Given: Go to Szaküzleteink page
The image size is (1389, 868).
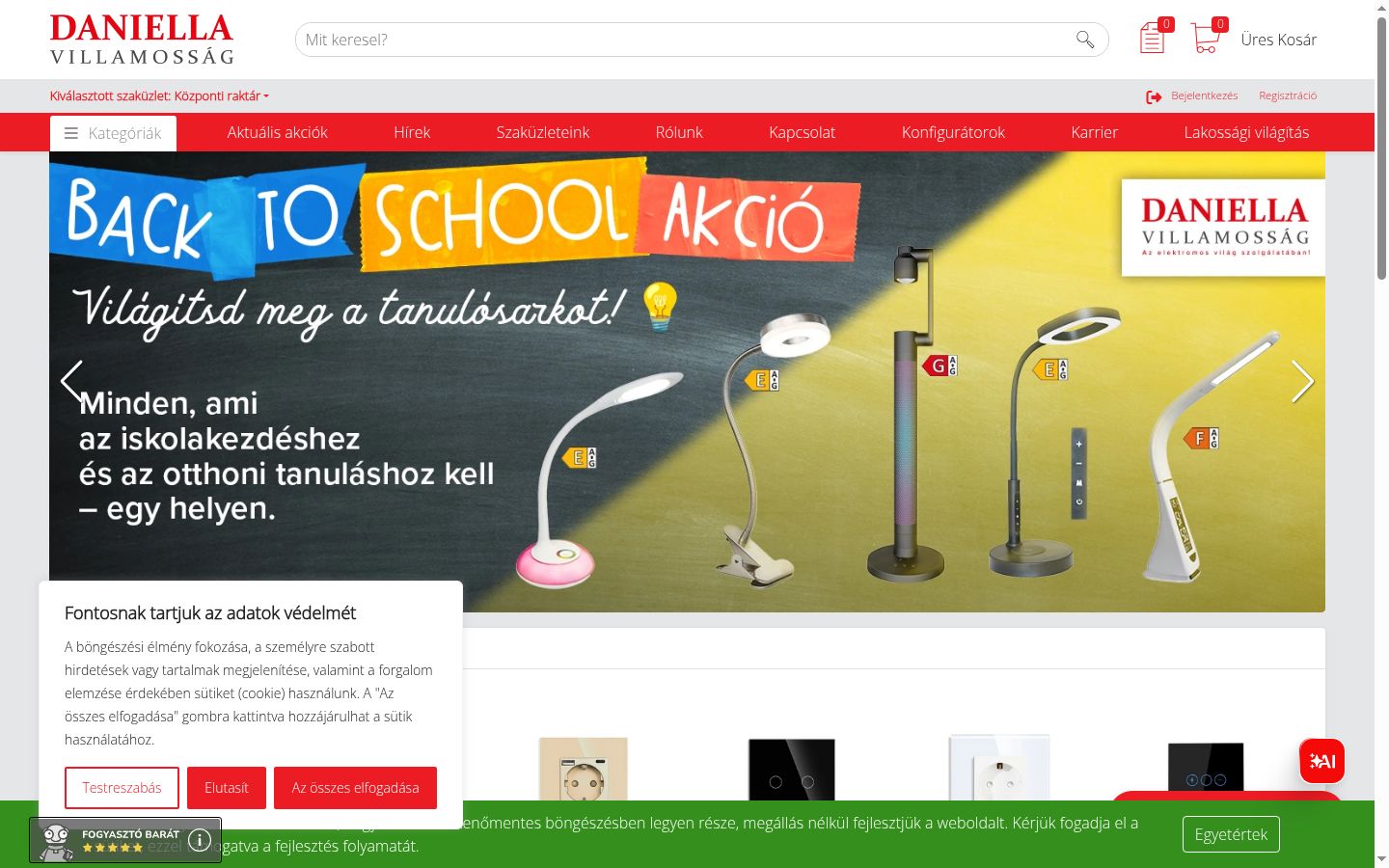Looking at the screenshot, I should (x=543, y=133).
